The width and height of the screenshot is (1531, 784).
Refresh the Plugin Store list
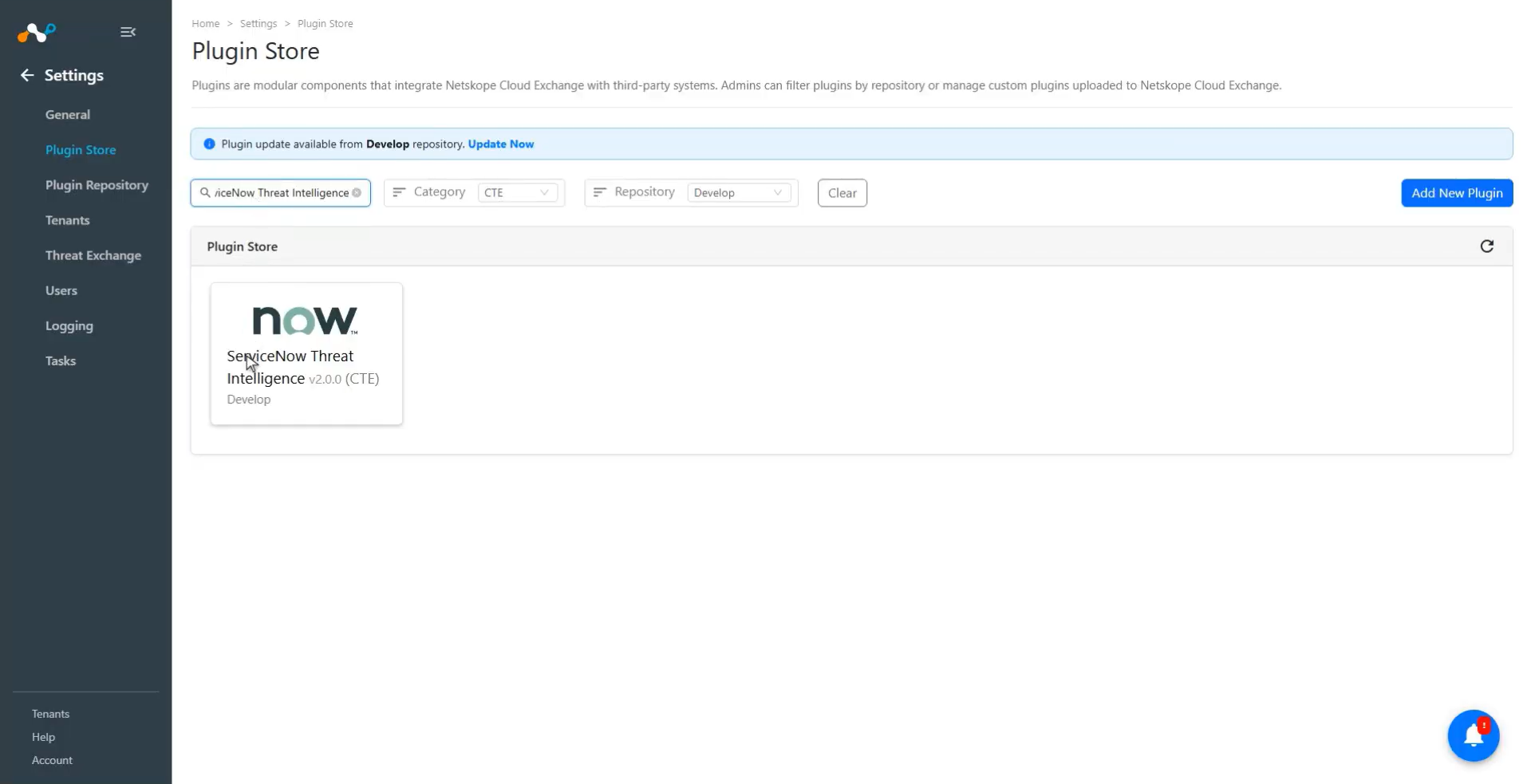click(1486, 246)
